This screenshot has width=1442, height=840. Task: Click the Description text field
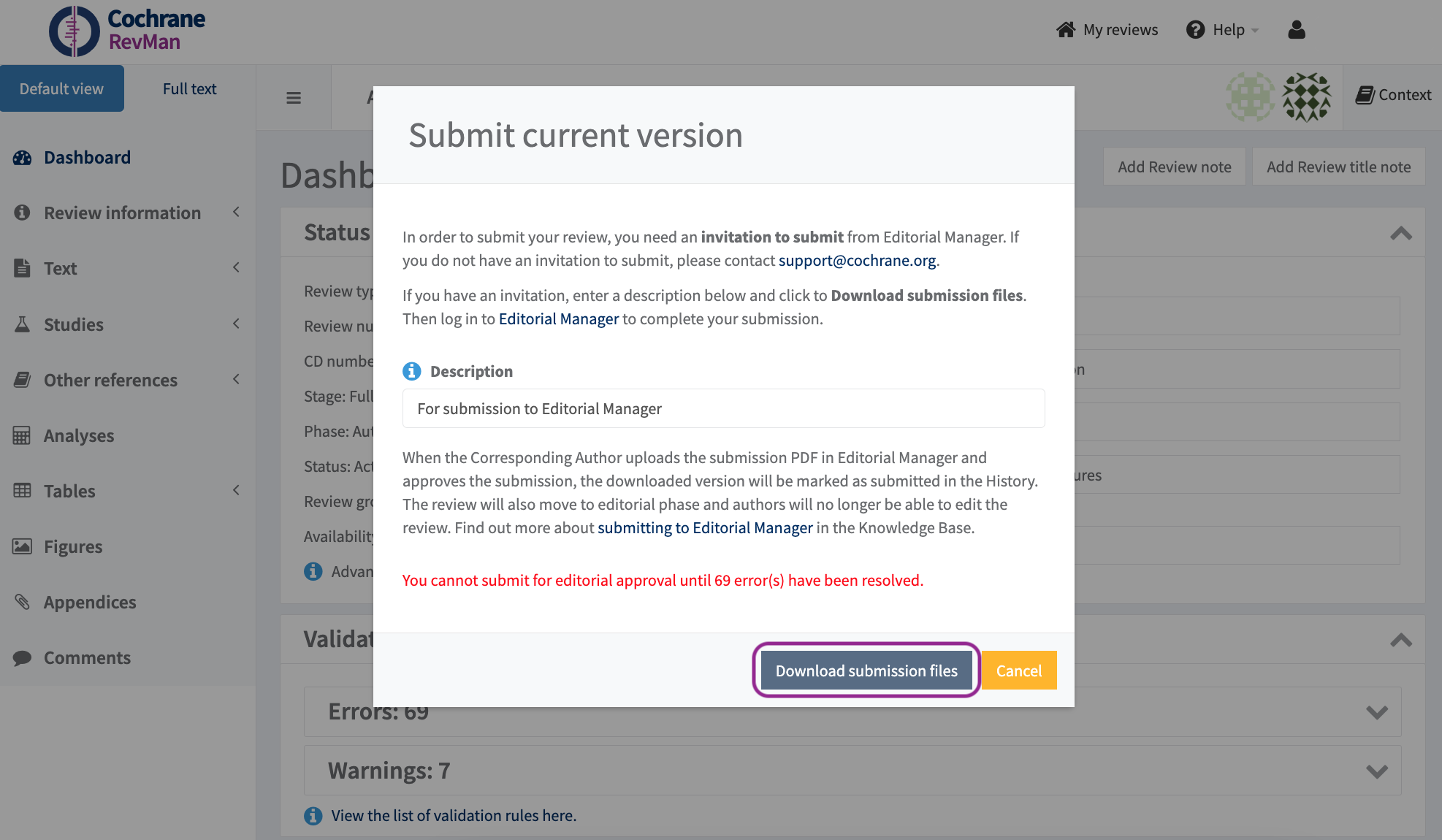(x=723, y=408)
